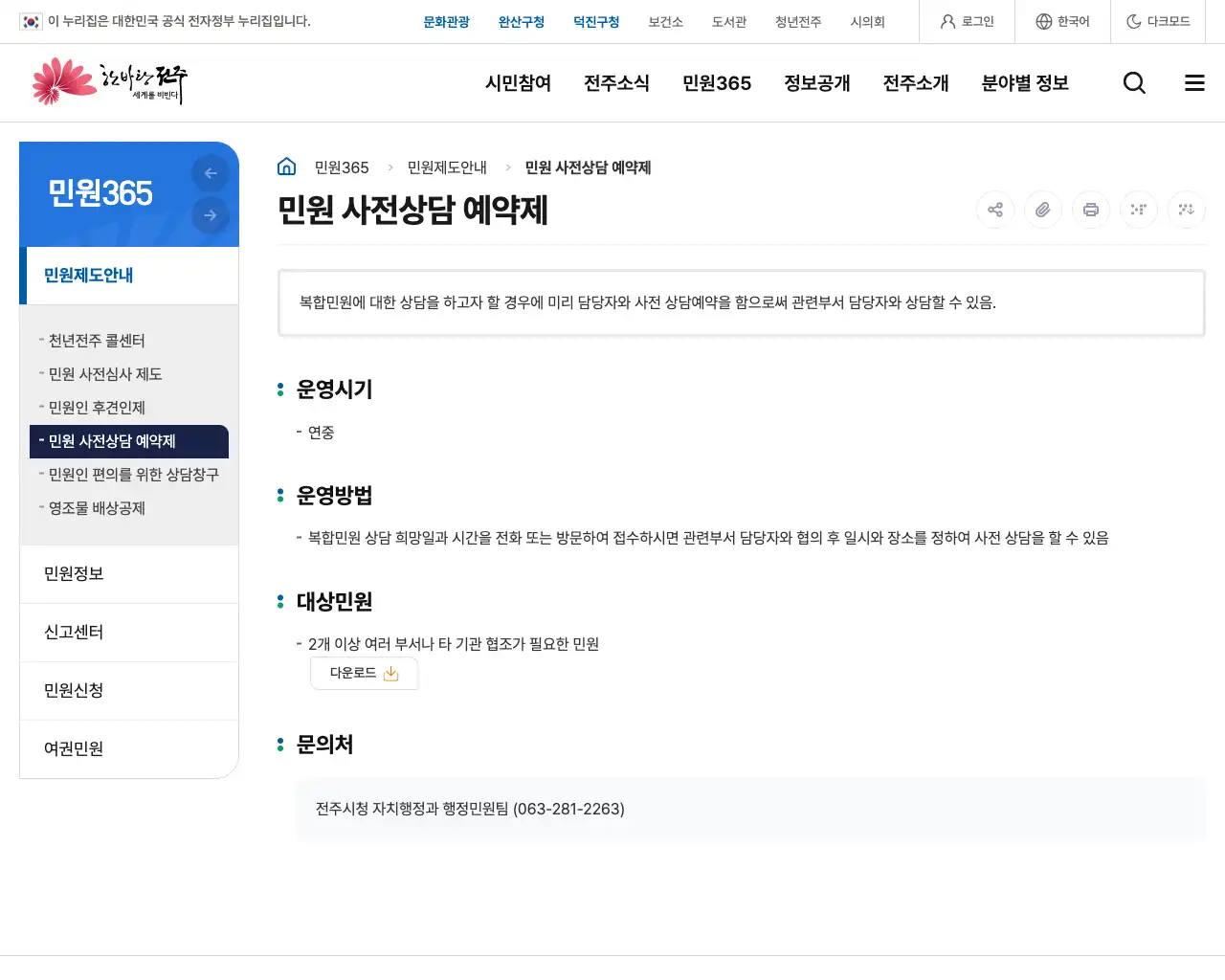Click the braille download icon
The width and height of the screenshot is (1225, 980).
coord(1187,210)
